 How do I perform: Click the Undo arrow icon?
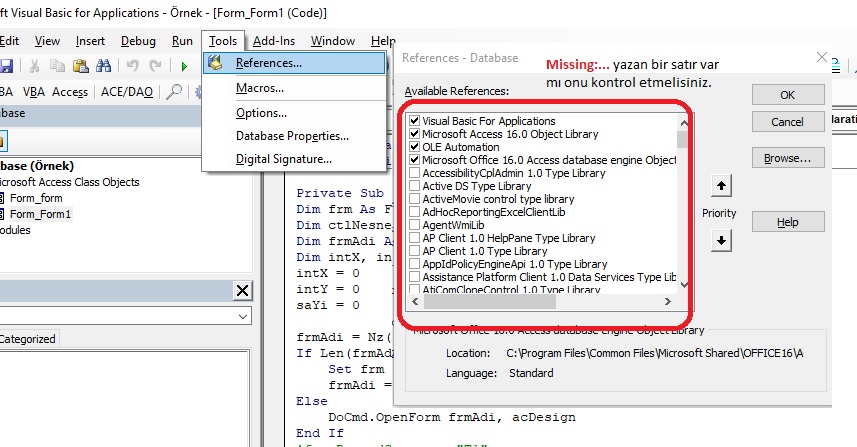coord(134,66)
